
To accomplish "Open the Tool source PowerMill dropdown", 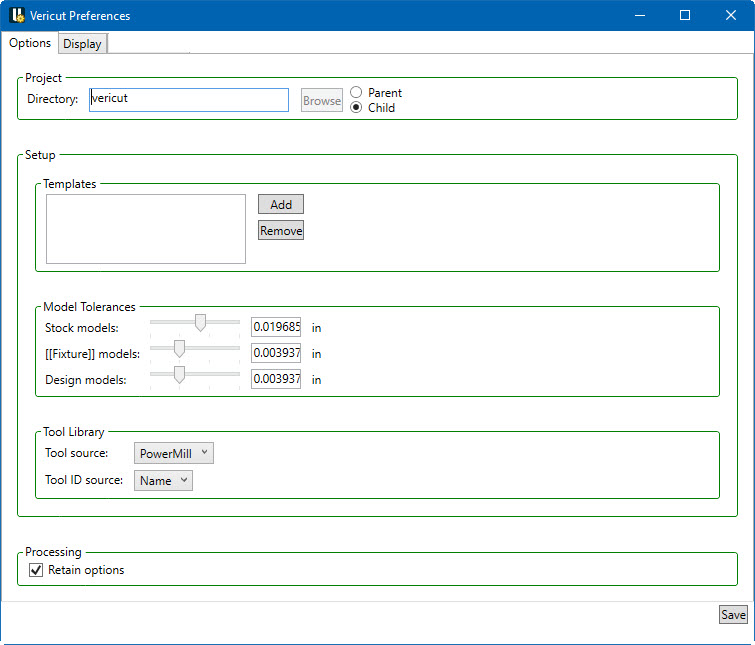I will click(174, 453).
